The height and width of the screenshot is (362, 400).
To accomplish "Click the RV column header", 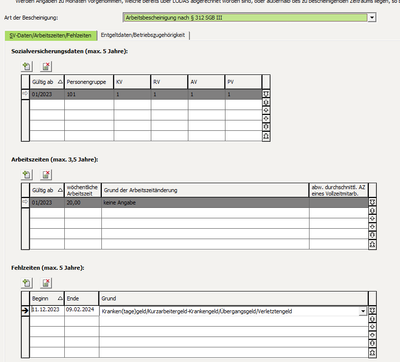I will click(169, 82).
